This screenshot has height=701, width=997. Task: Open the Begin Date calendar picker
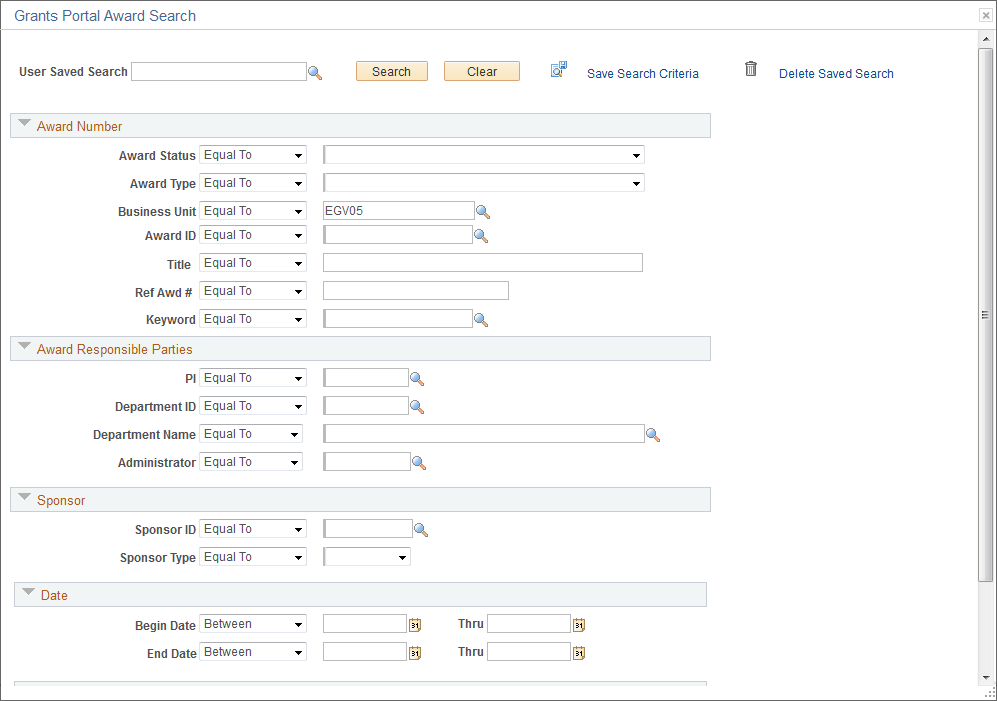click(x=414, y=623)
